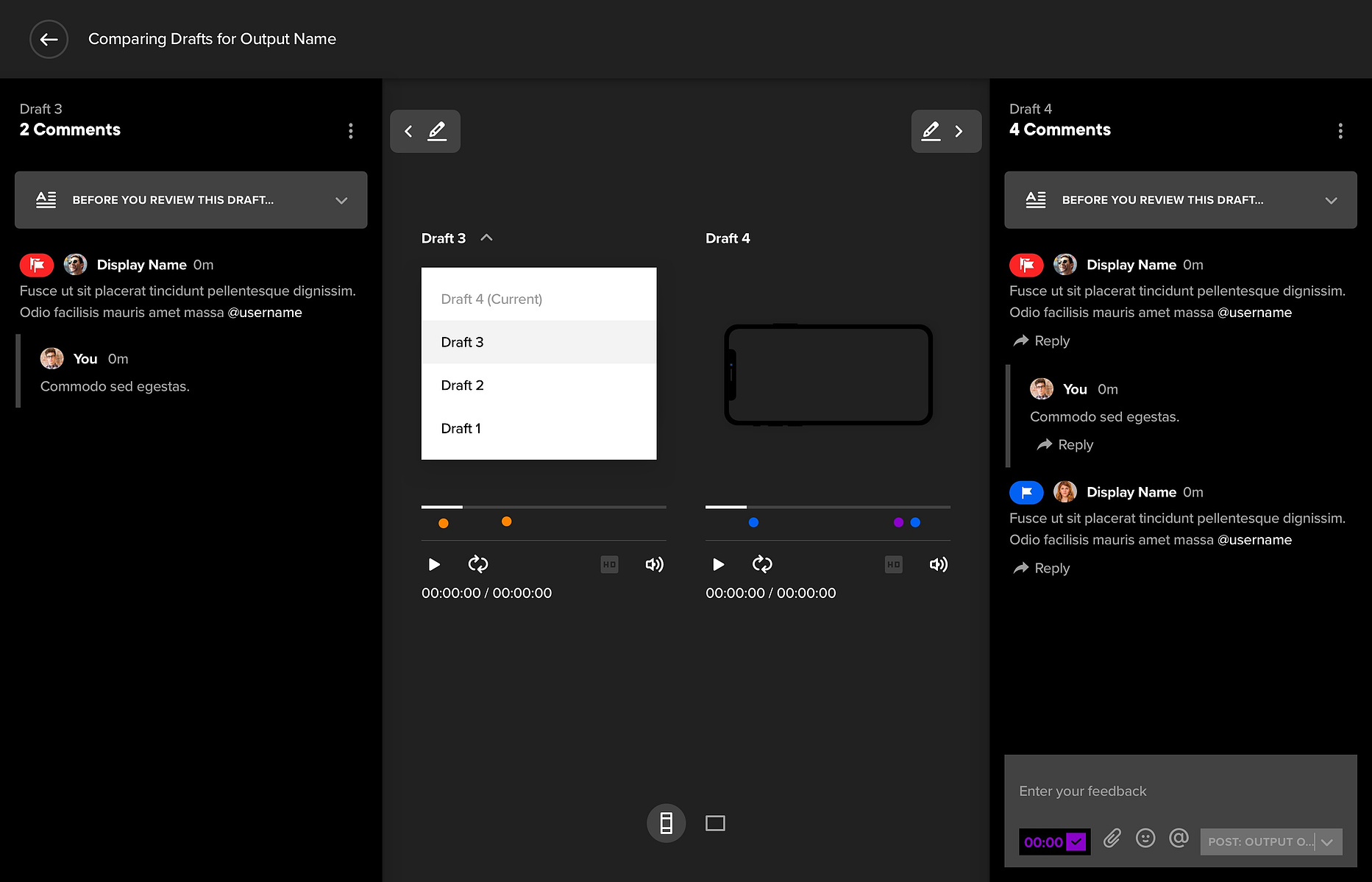Image resolution: width=1372 pixels, height=882 pixels.
Task: Select Draft 3 from version list
Action: tap(539, 342)
